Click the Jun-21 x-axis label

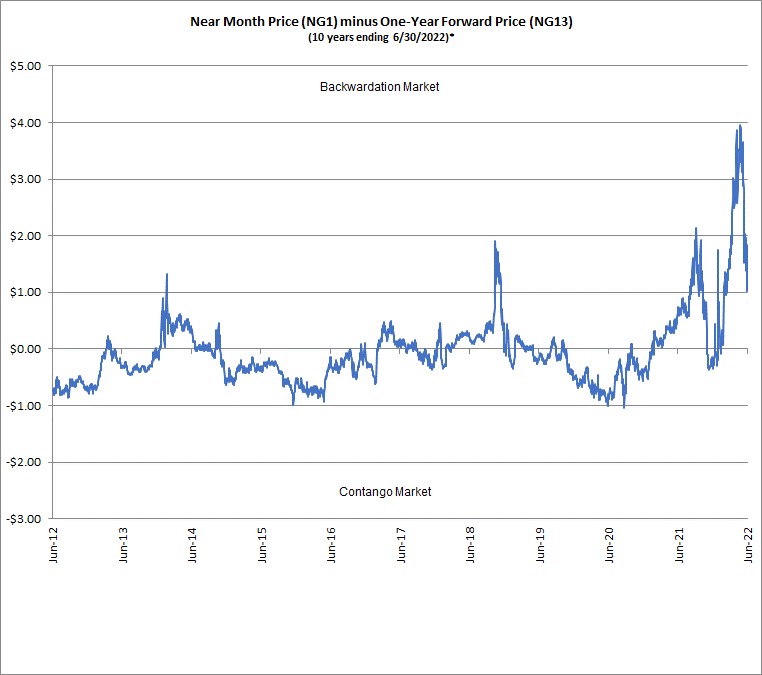(x=678, y=545)
